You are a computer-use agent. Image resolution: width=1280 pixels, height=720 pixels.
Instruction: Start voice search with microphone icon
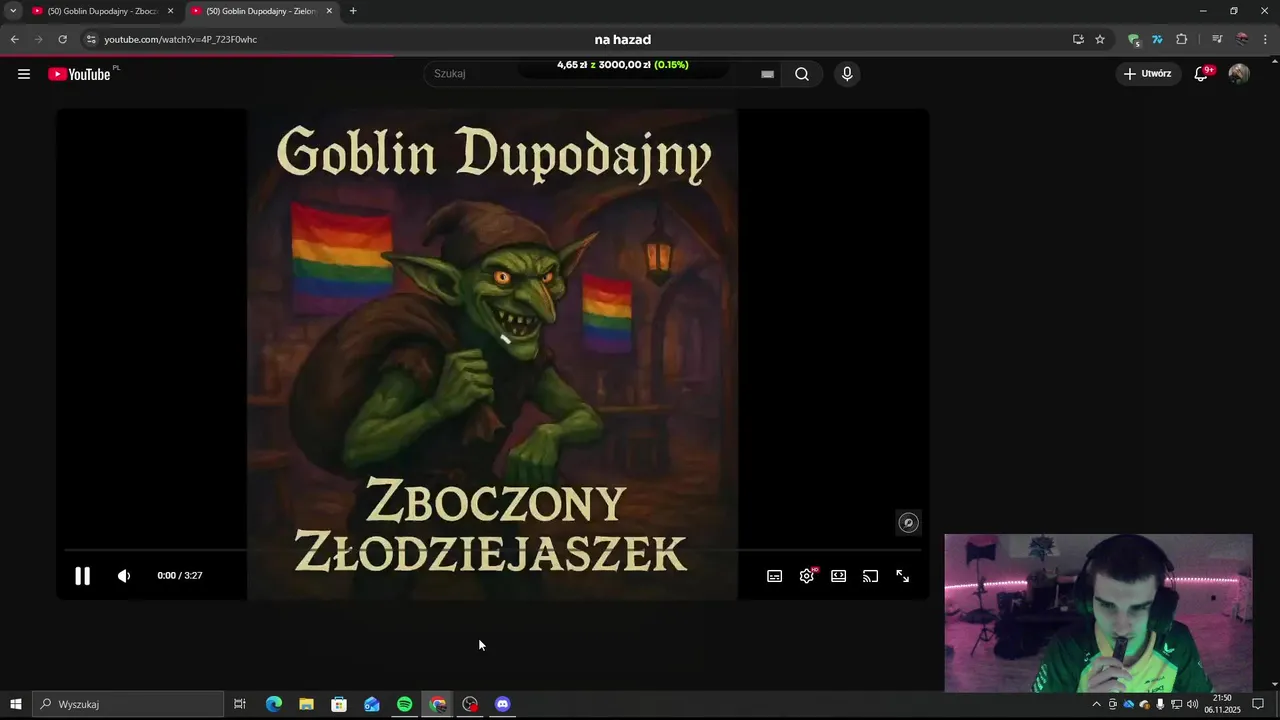pyautogui.click(x=847, y=74)
